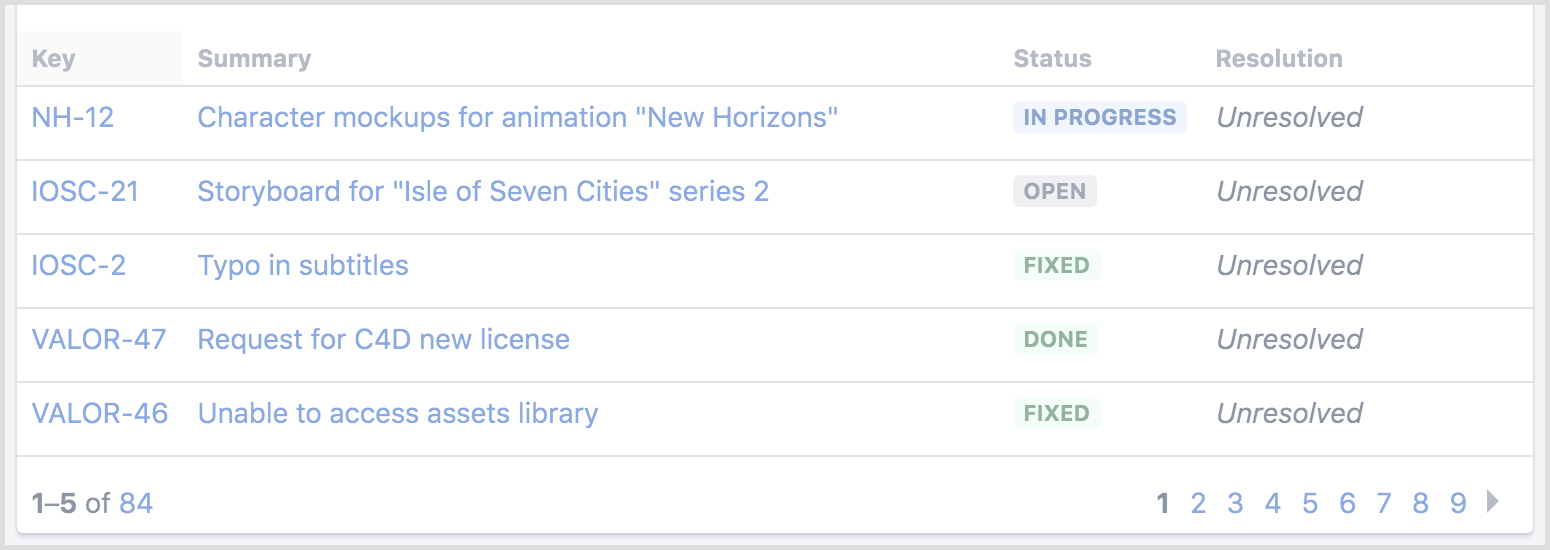
Task: Sort by the Status column header
Action: tap(1052, 59)
